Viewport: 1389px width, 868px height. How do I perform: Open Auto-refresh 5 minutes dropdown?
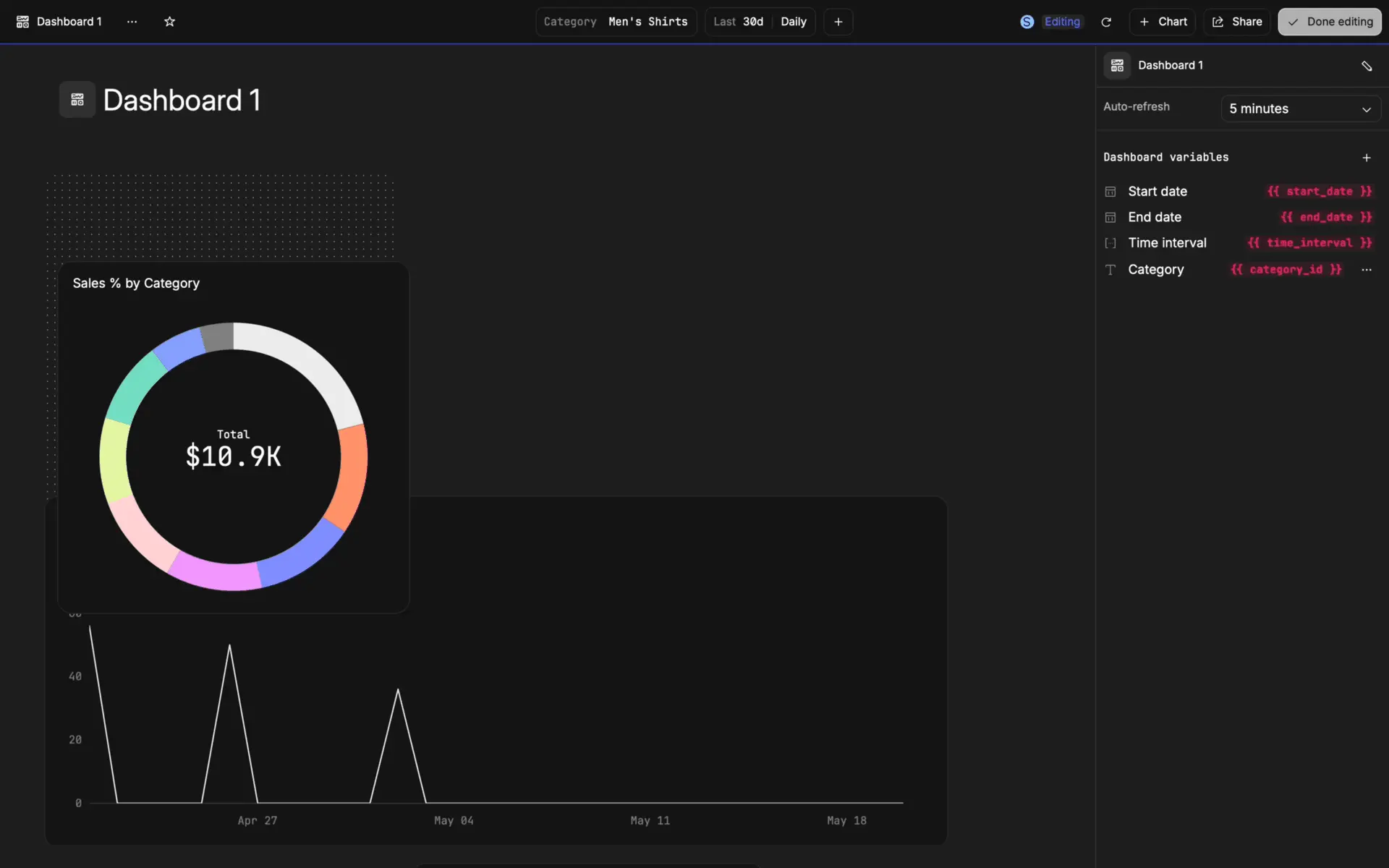click(x=1300, y=109)
